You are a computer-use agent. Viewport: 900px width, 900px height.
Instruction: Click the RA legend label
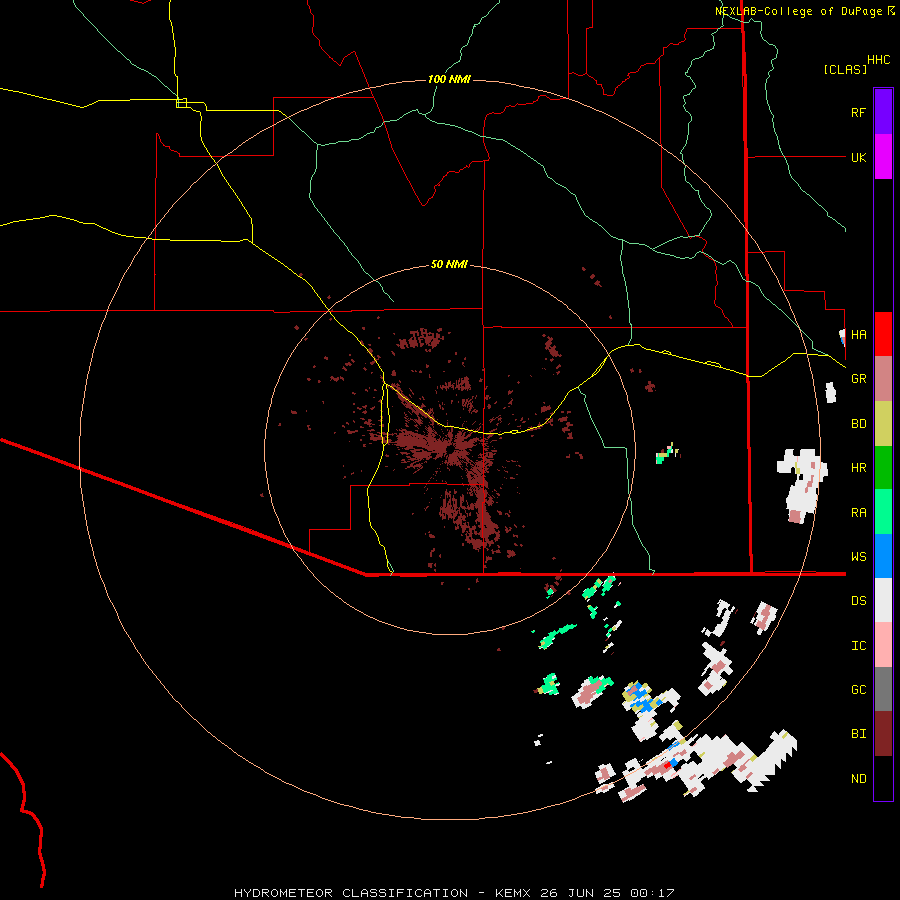pyautogui.click(x=858, y=513)
